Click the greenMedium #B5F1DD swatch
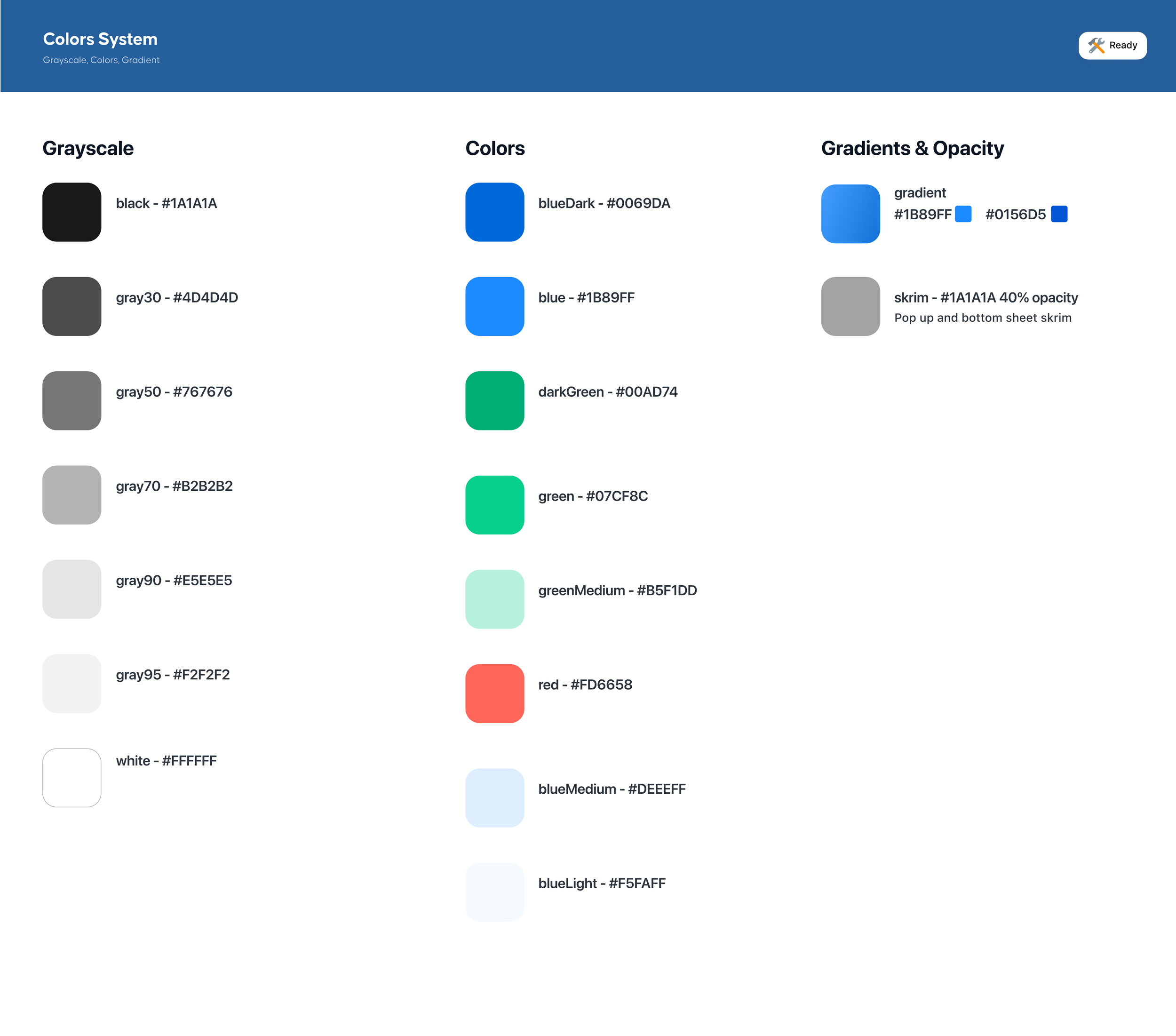This screenshot has height=1036, width=1176. coord(495,599)
